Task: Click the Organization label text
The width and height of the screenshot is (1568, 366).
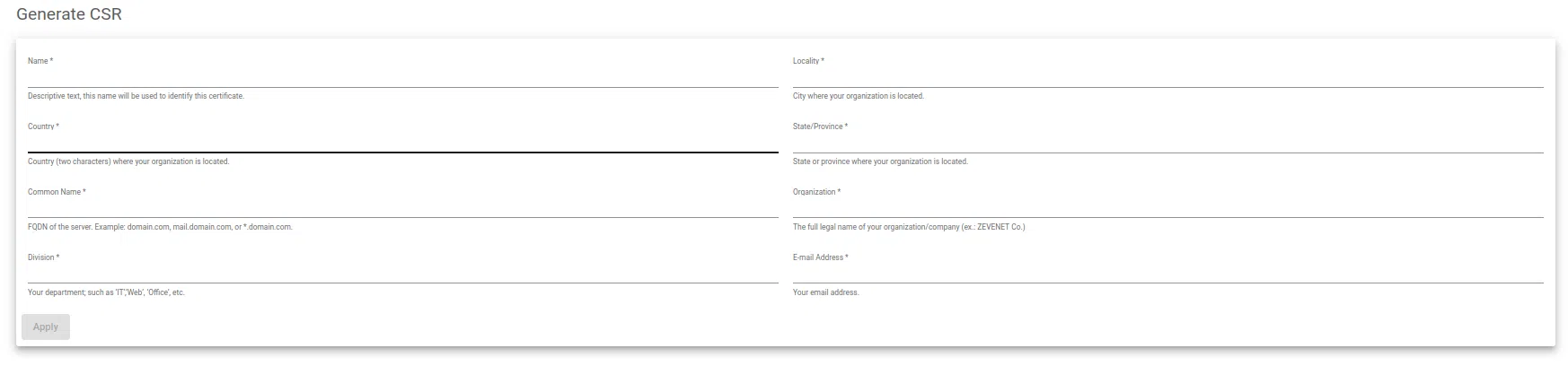Action: coord(815,192)
